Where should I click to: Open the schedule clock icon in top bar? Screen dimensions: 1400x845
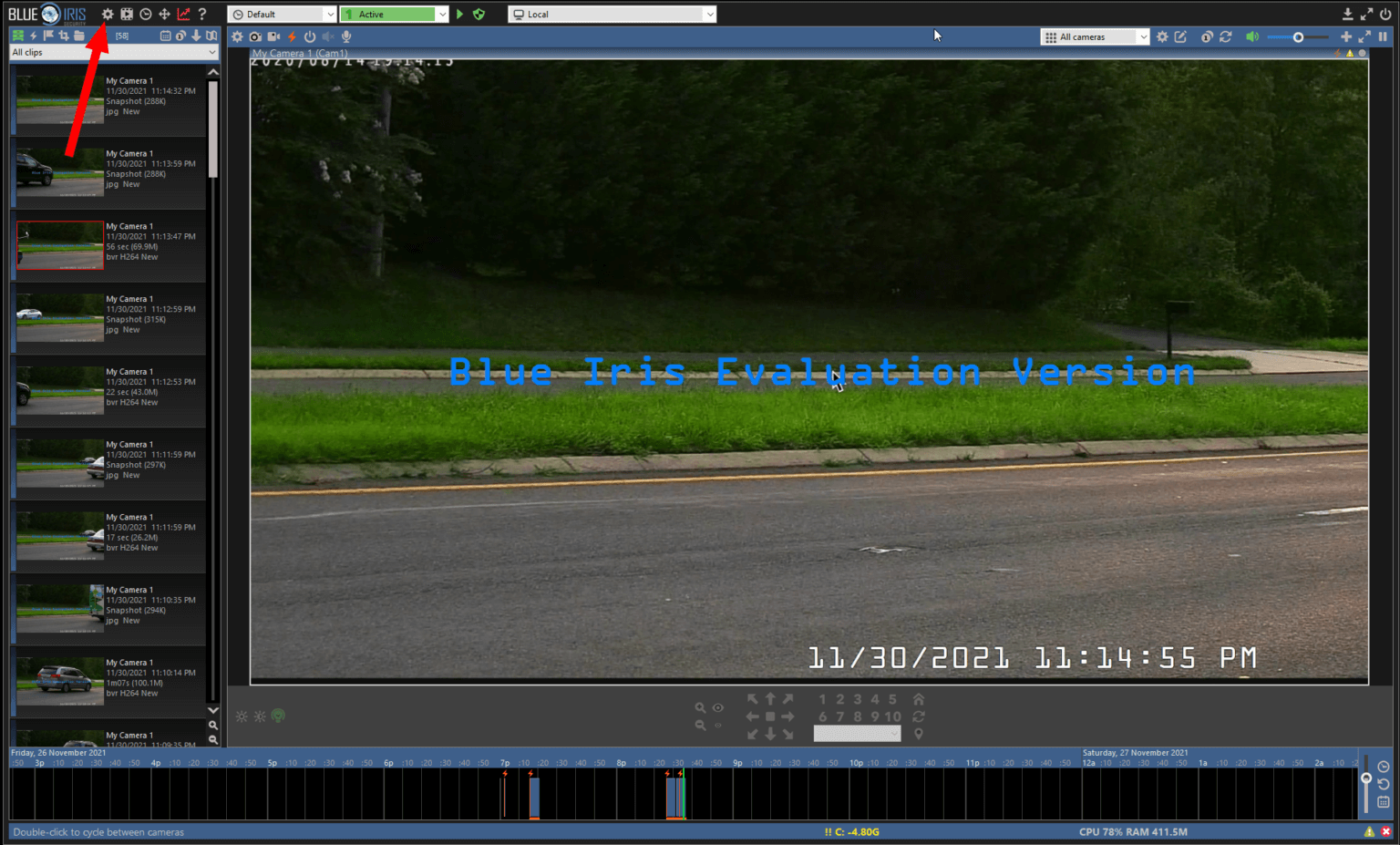click(145, 14)
